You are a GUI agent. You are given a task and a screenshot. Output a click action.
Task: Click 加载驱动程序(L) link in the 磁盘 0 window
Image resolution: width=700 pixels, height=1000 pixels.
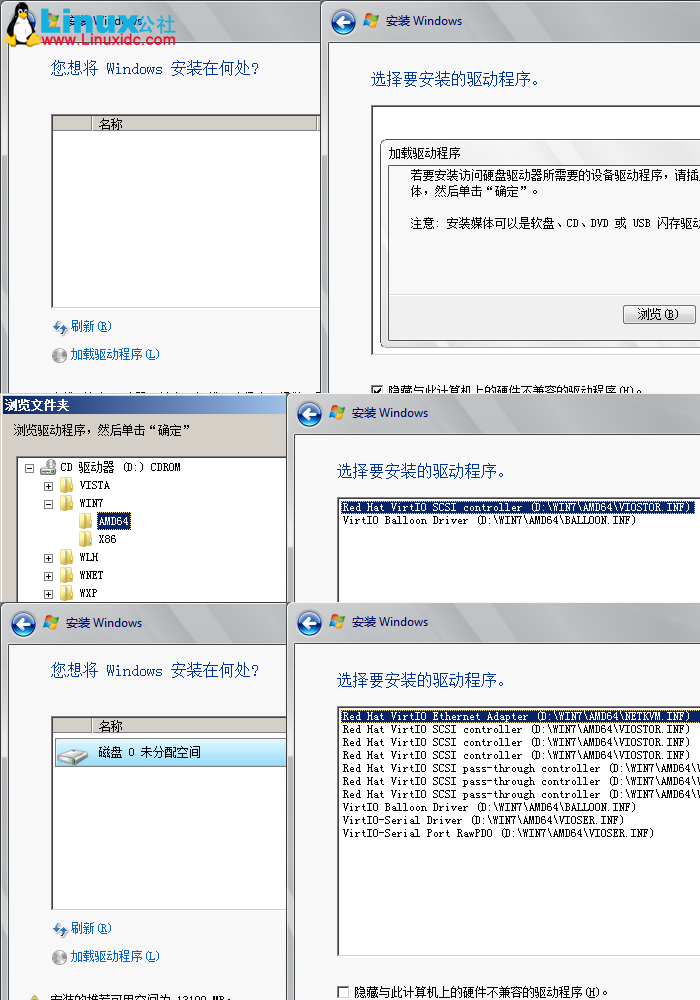(x=115, y=956)
